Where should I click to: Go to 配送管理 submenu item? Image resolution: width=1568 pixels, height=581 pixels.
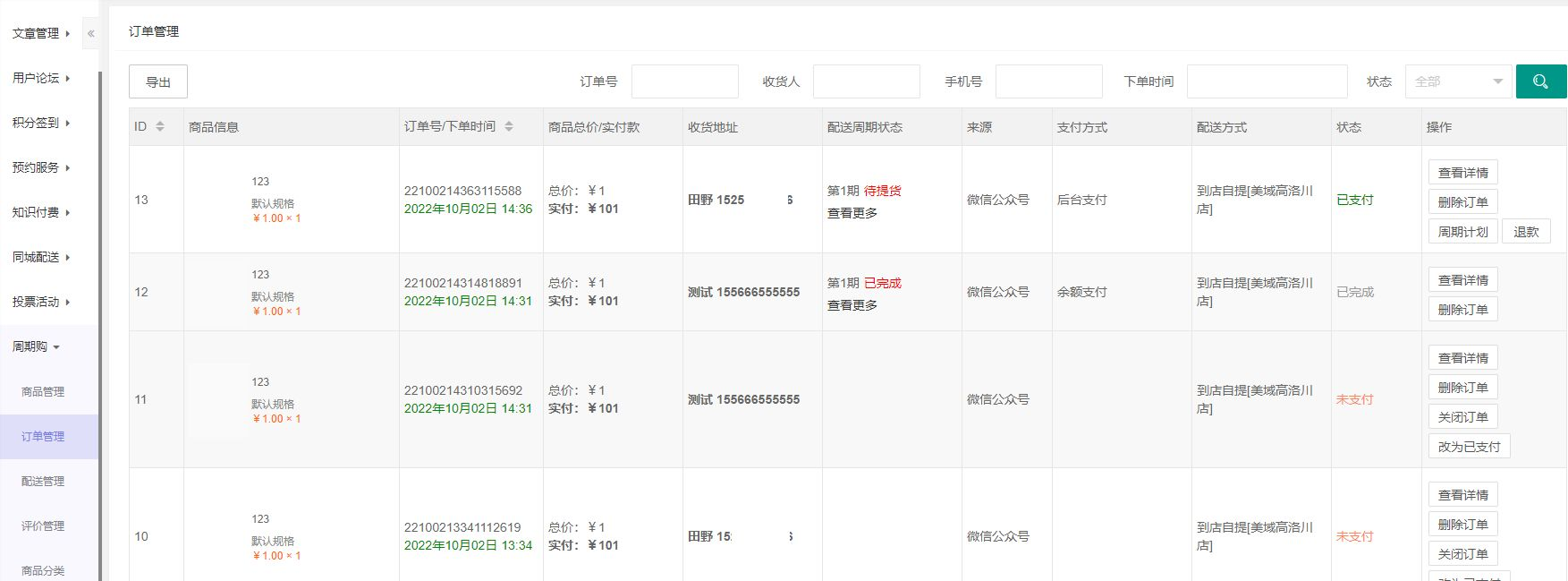tap(43, 481)
